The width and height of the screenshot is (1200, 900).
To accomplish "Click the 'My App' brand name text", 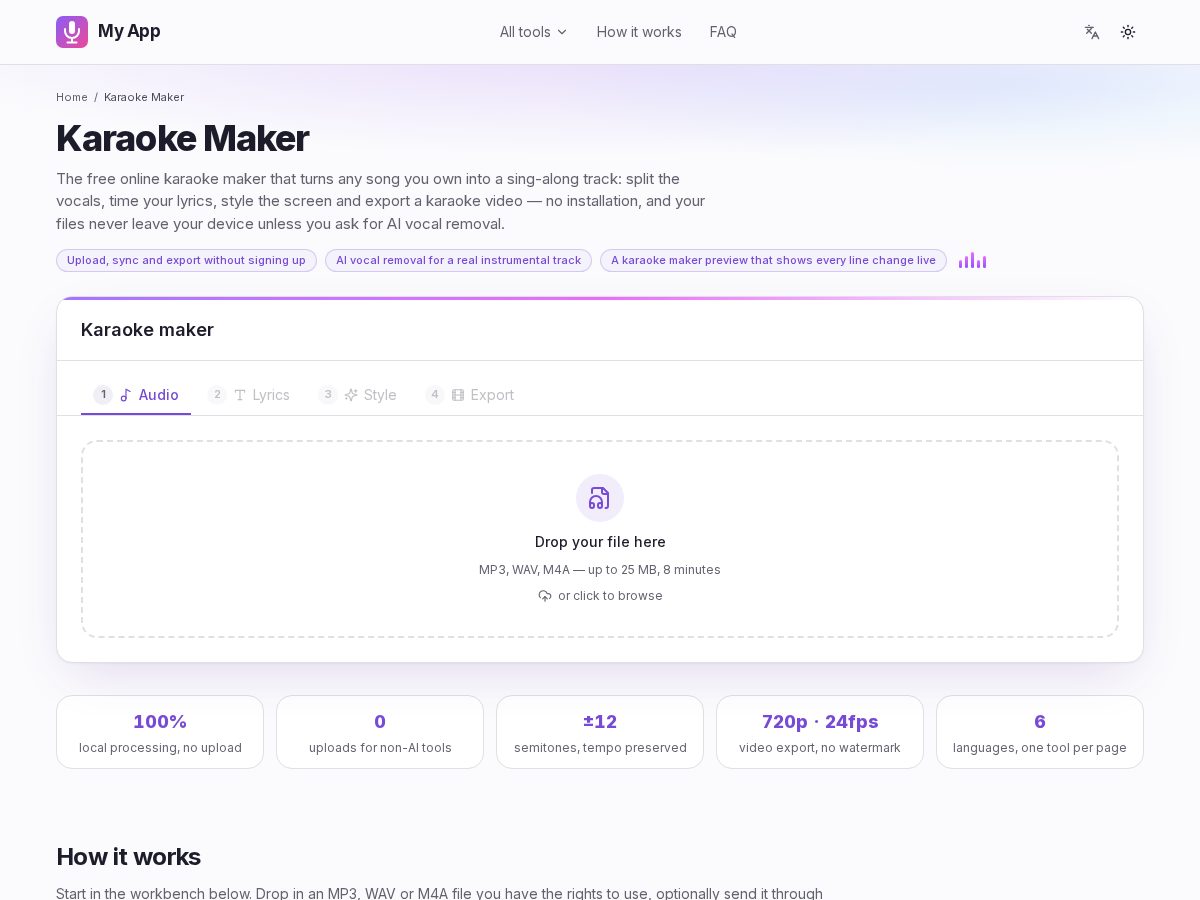I will click(129, 31).
